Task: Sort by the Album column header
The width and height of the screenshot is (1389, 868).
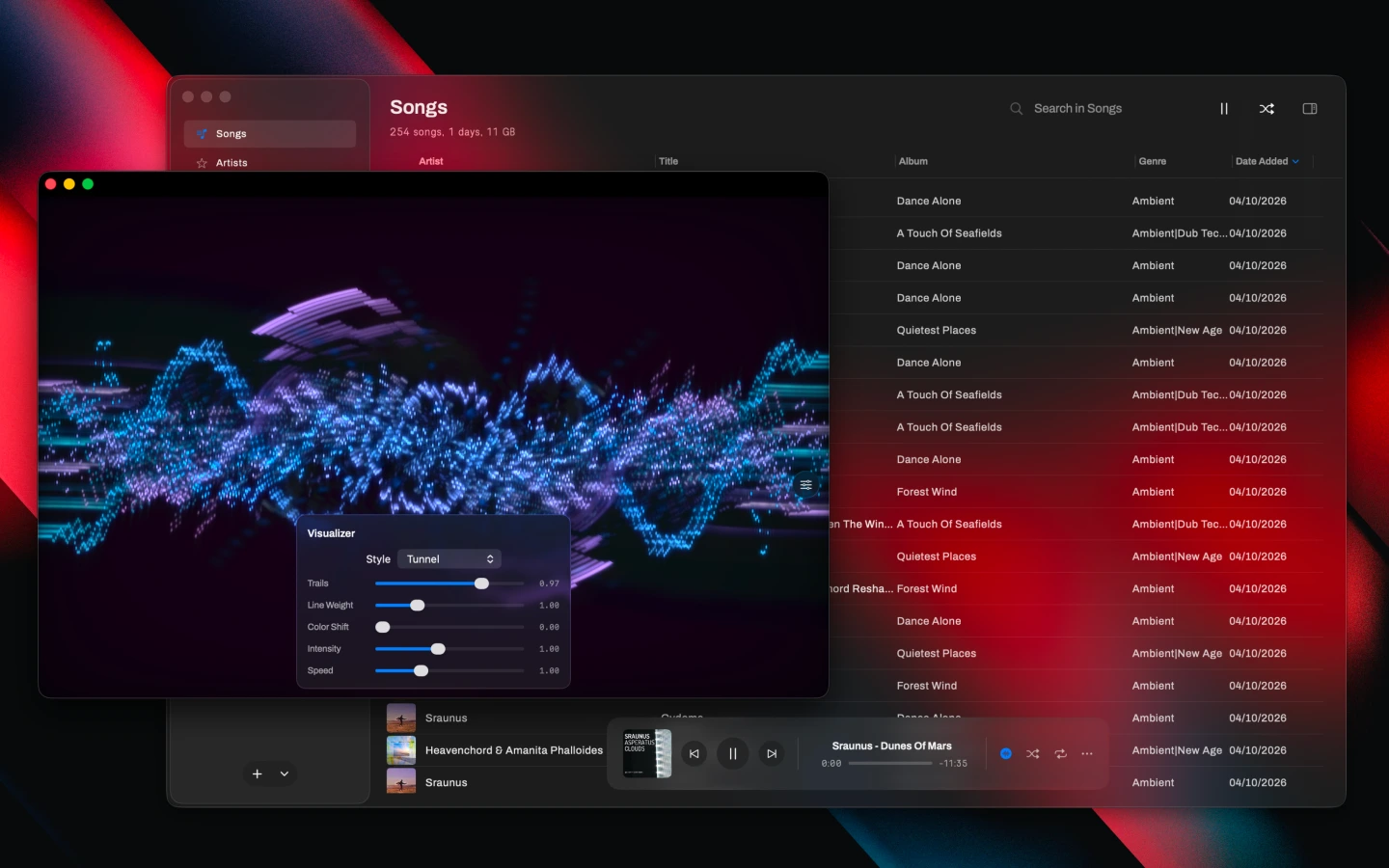Action: pyautogui.click(x=912, y=161)
